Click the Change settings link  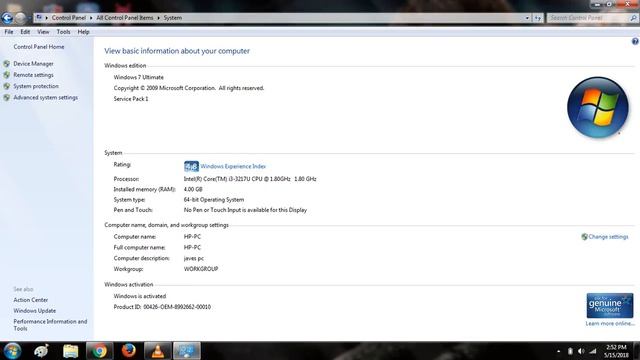[608, 237]
